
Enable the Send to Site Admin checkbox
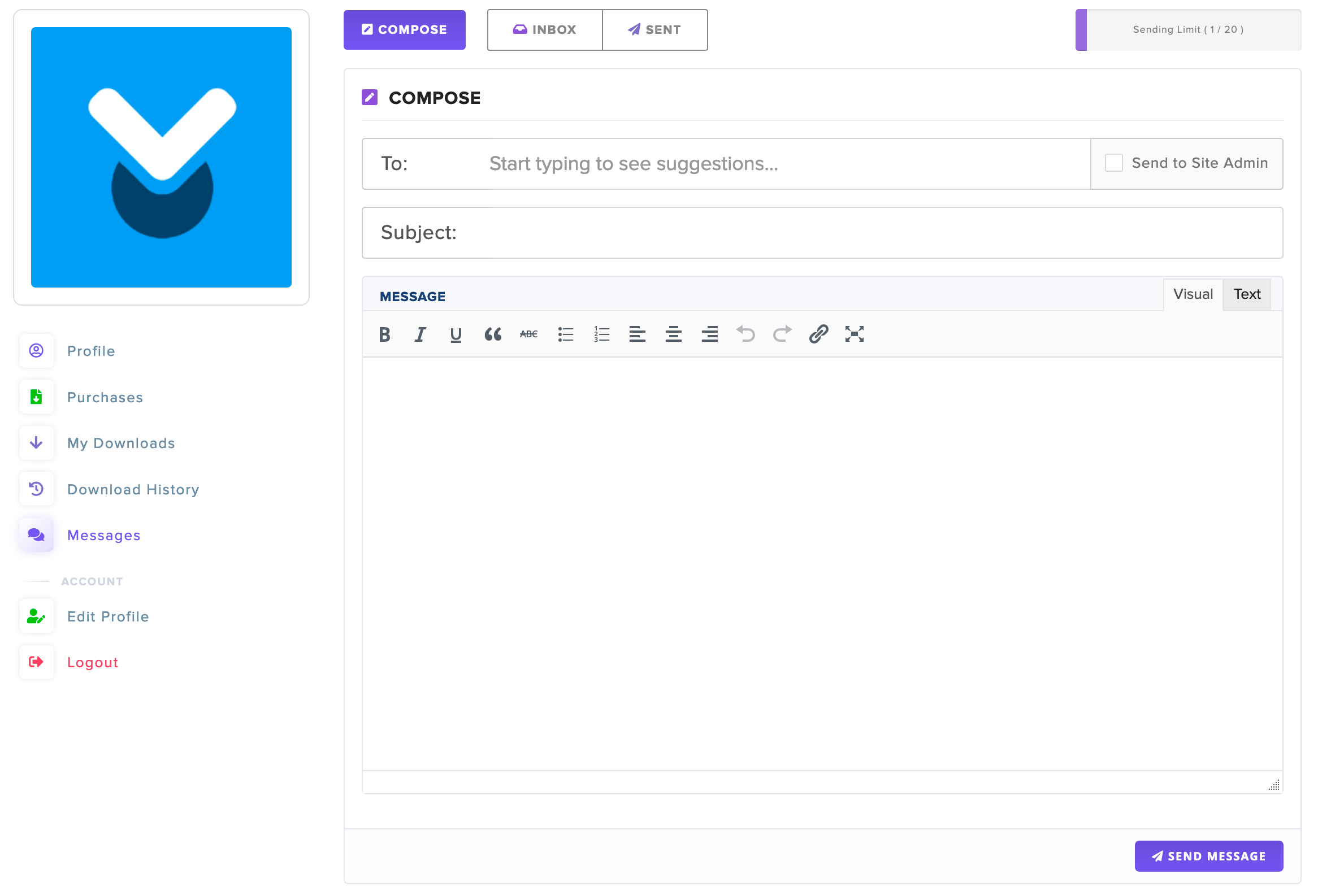tap(1113, 163)
